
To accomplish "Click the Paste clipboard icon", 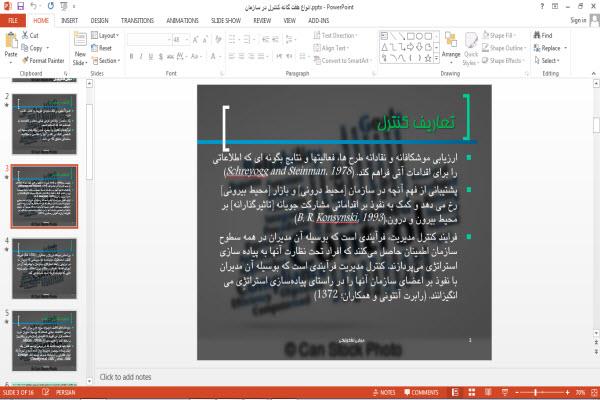I will coord(11,41).
